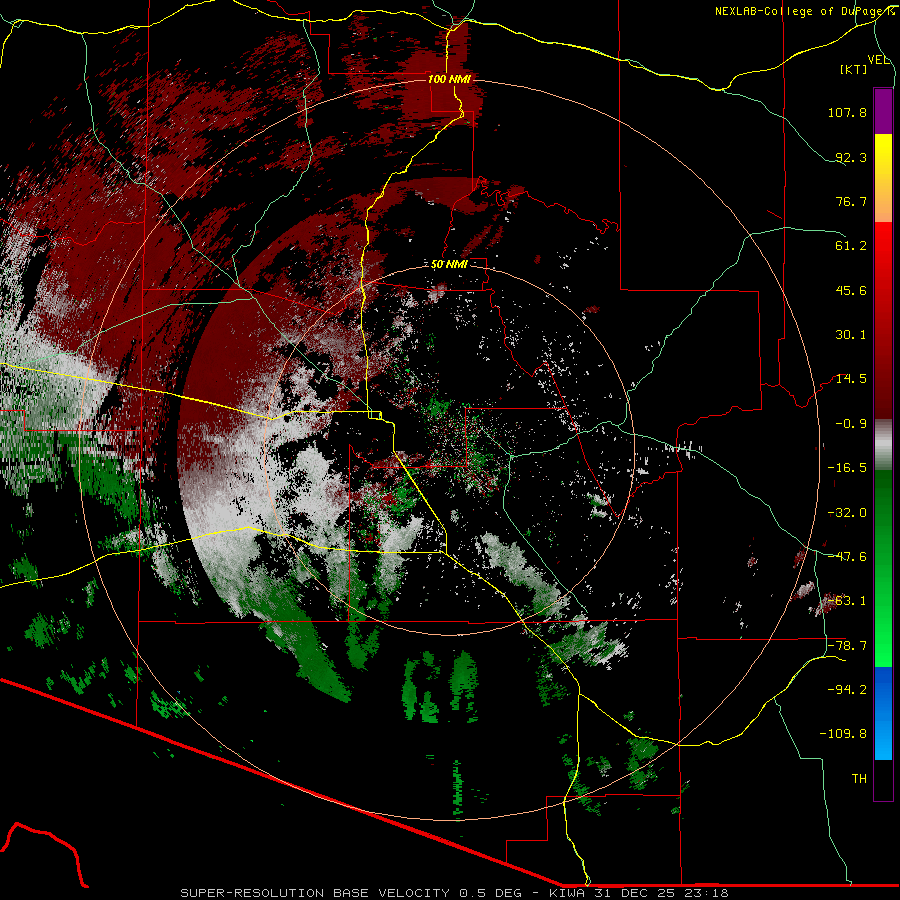This screenshot has height=900, width=900.
Task: Click the 50 NMI range ring label
Action: (x=449, y=264)
